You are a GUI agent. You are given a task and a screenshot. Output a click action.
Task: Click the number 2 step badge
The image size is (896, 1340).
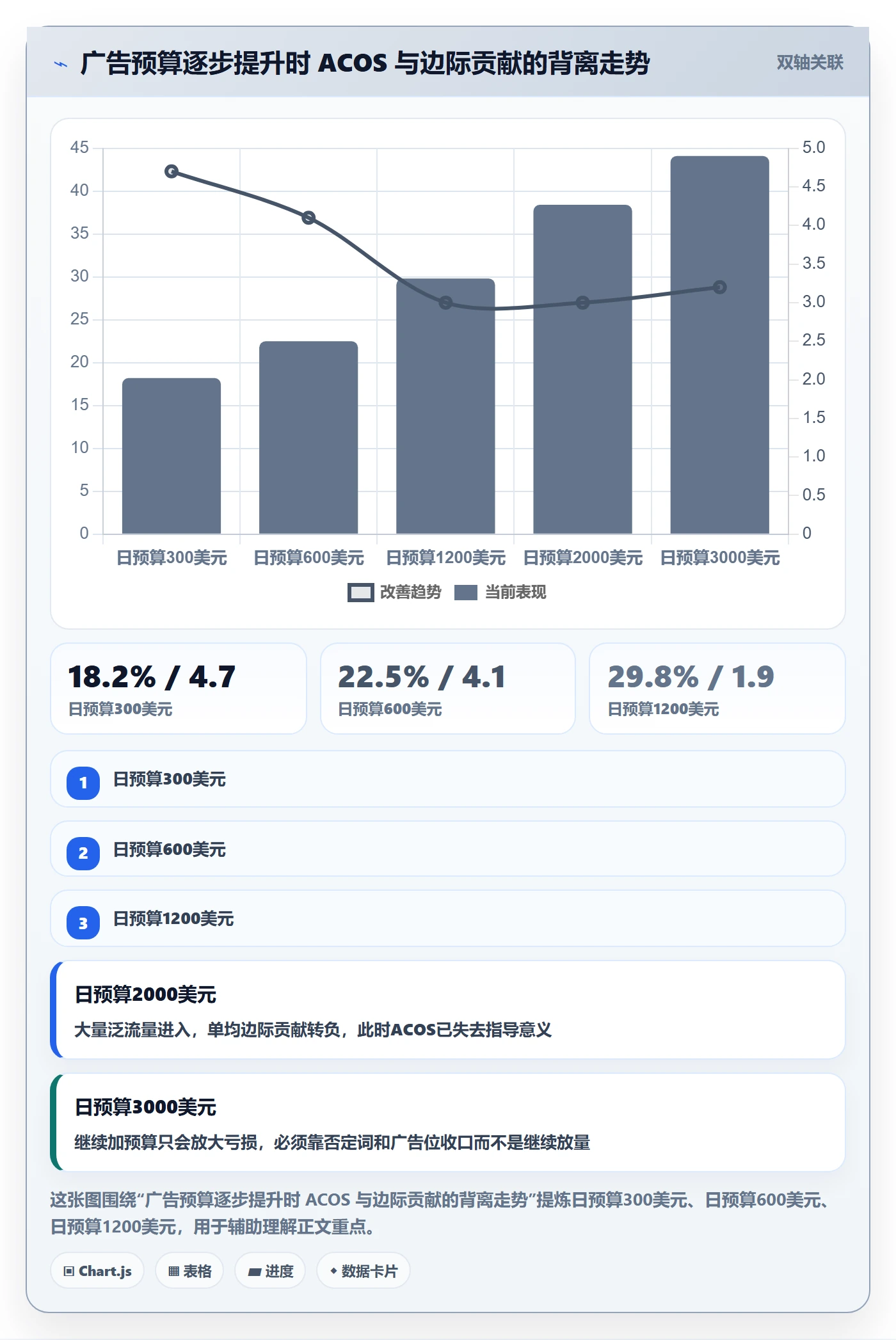(83, 853)
